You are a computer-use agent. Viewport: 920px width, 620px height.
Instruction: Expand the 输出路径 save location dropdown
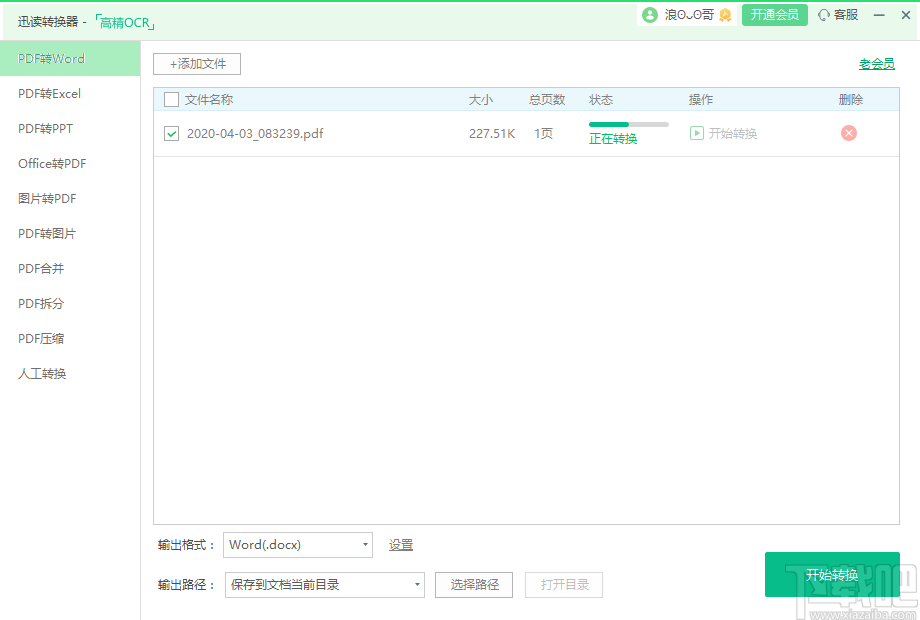324,584
